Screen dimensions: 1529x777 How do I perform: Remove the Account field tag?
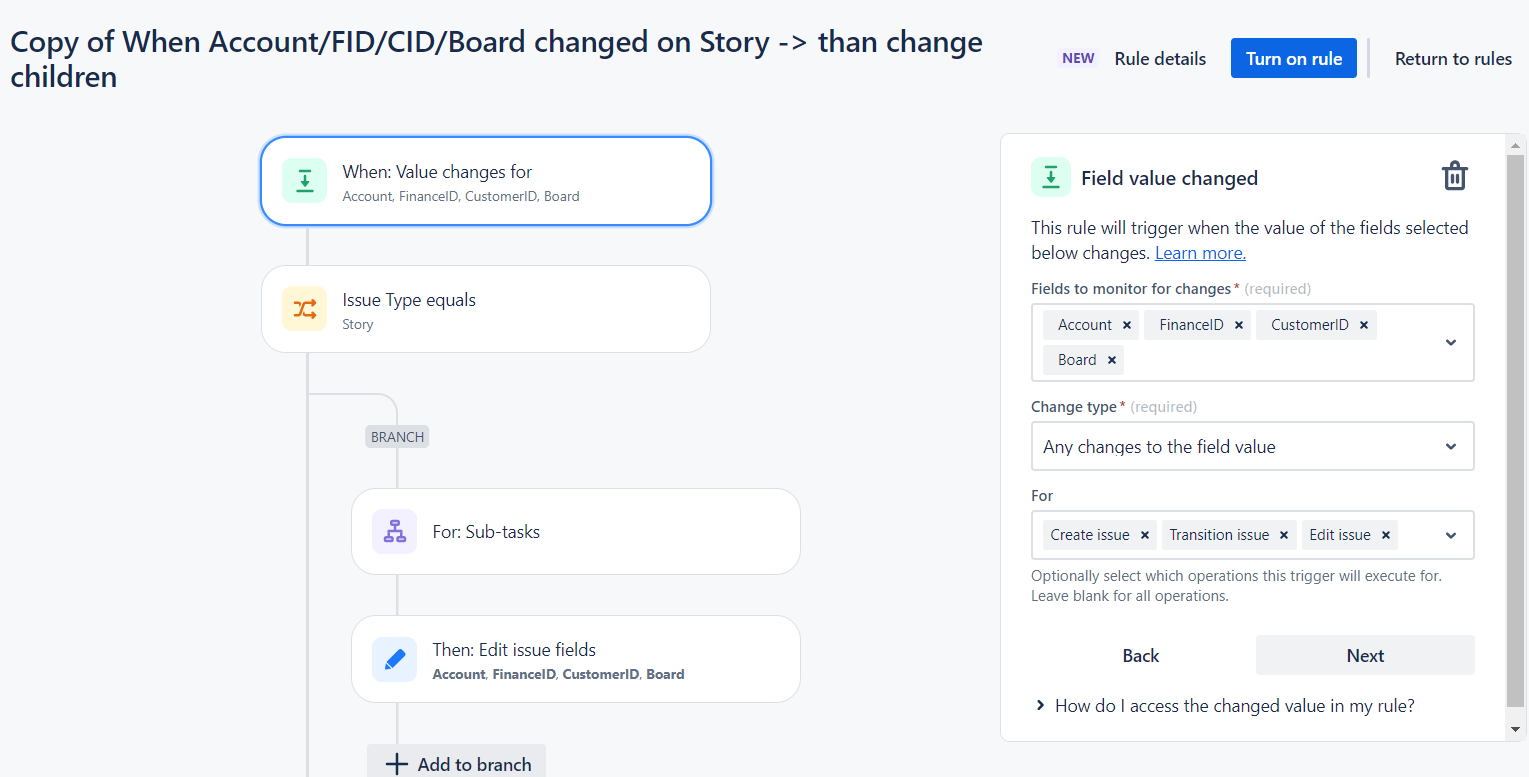[1127, 325]
